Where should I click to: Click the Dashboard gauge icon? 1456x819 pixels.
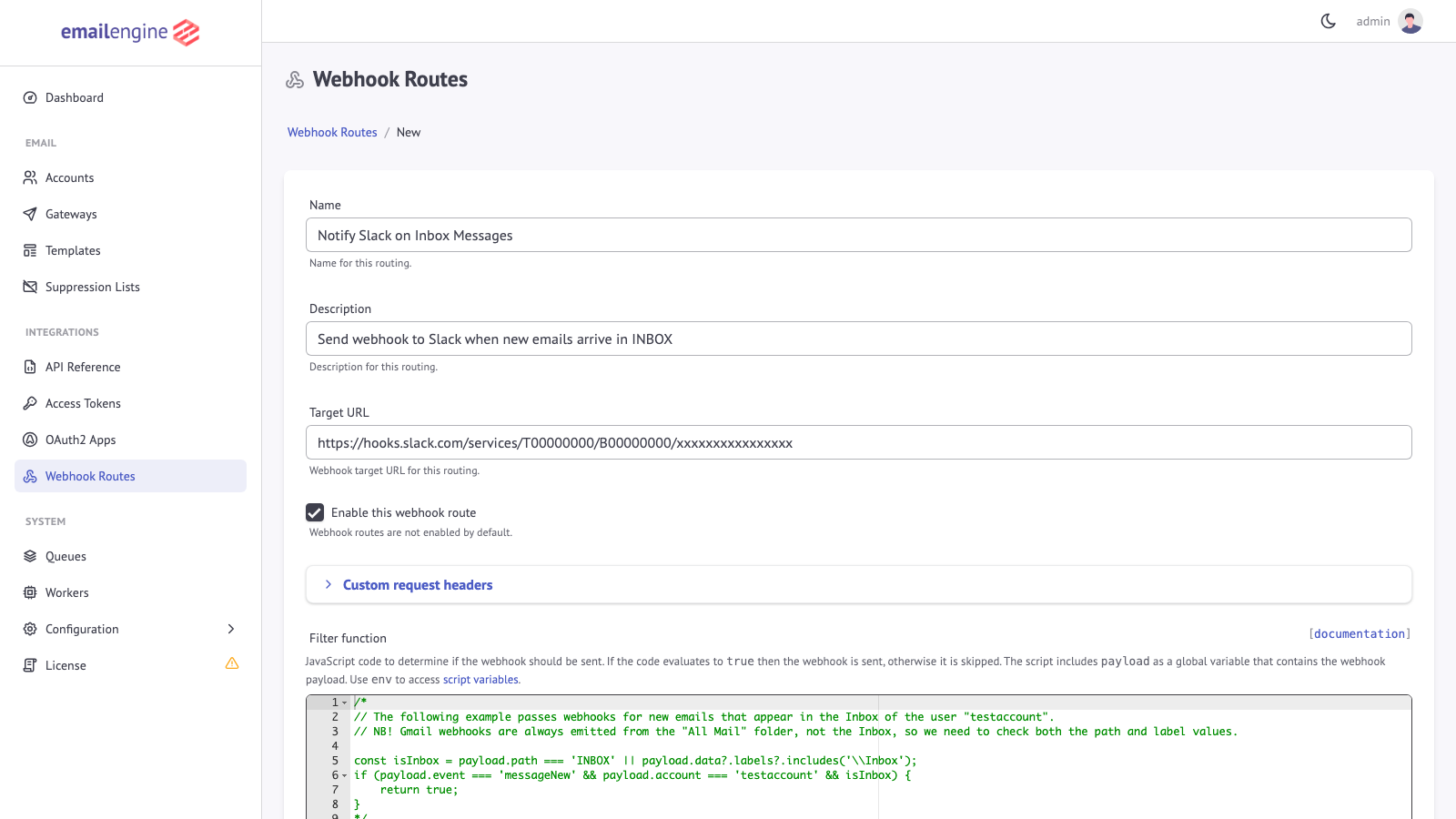tap(30, 97)
